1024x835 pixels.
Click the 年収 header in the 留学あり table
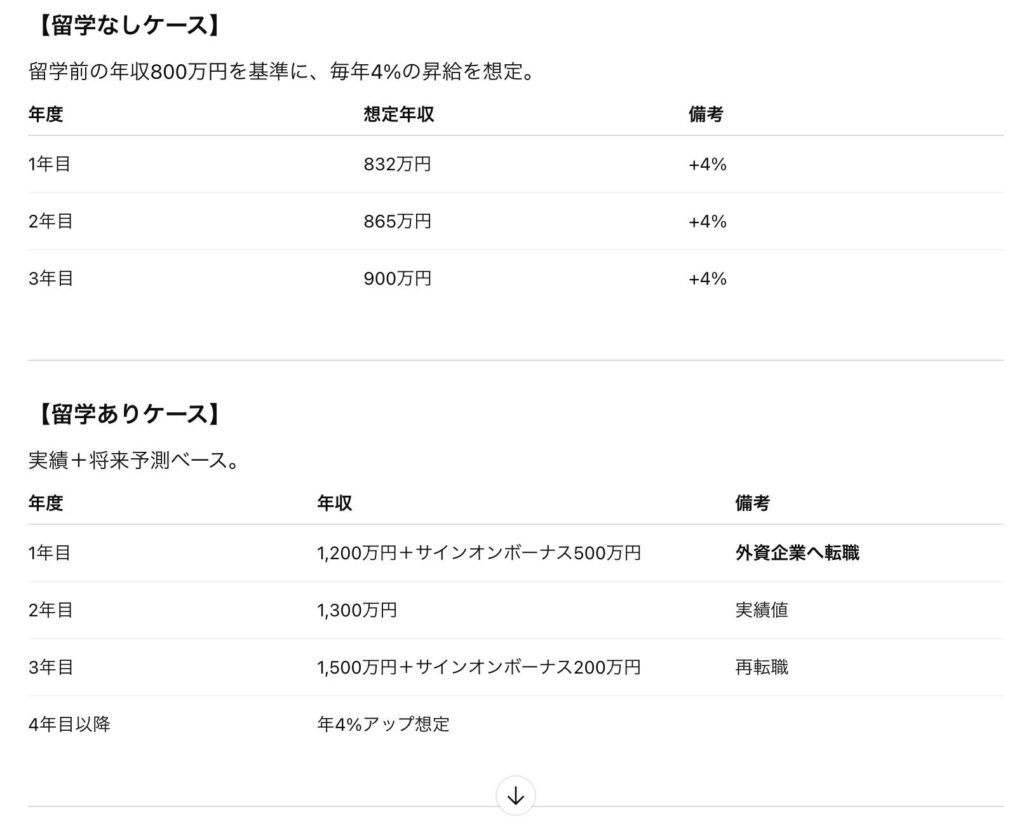[x=334, y=503]
